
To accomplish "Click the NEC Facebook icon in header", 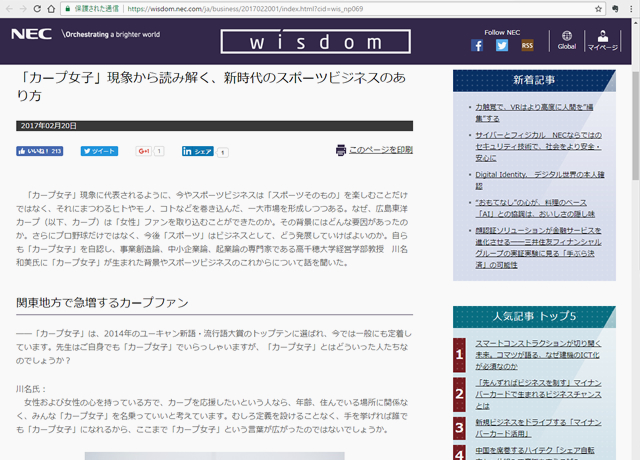I will pyautogui.click(x=477, y=45).
